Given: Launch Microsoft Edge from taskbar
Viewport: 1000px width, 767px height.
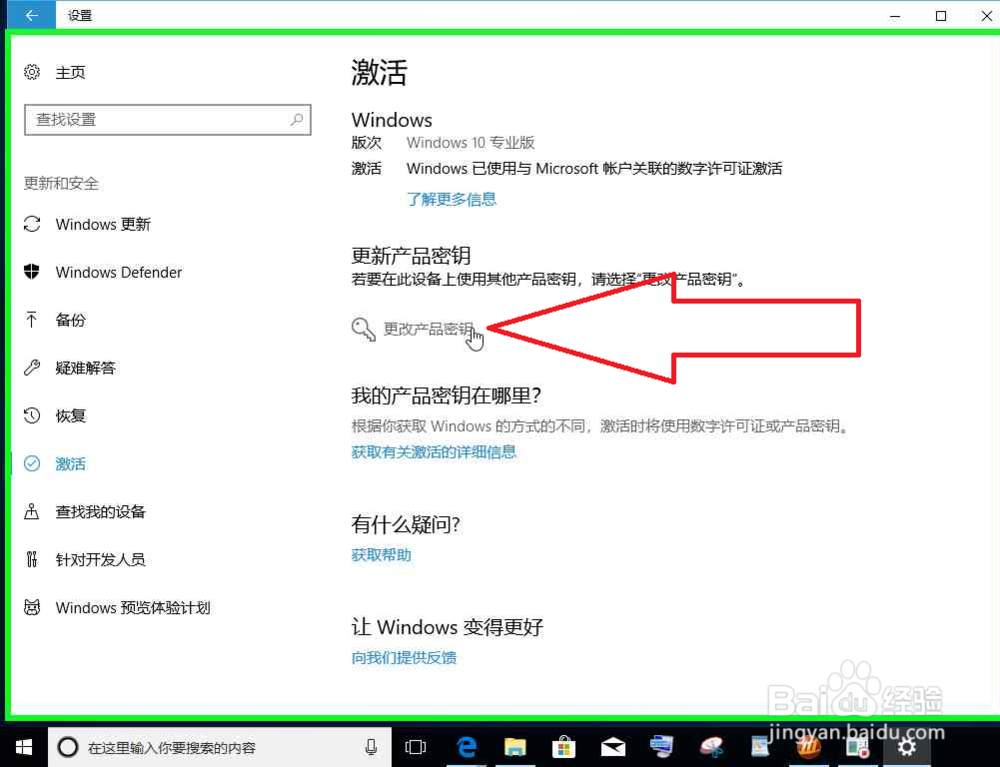Looking at the screenshot, I should tap(467, 747).
